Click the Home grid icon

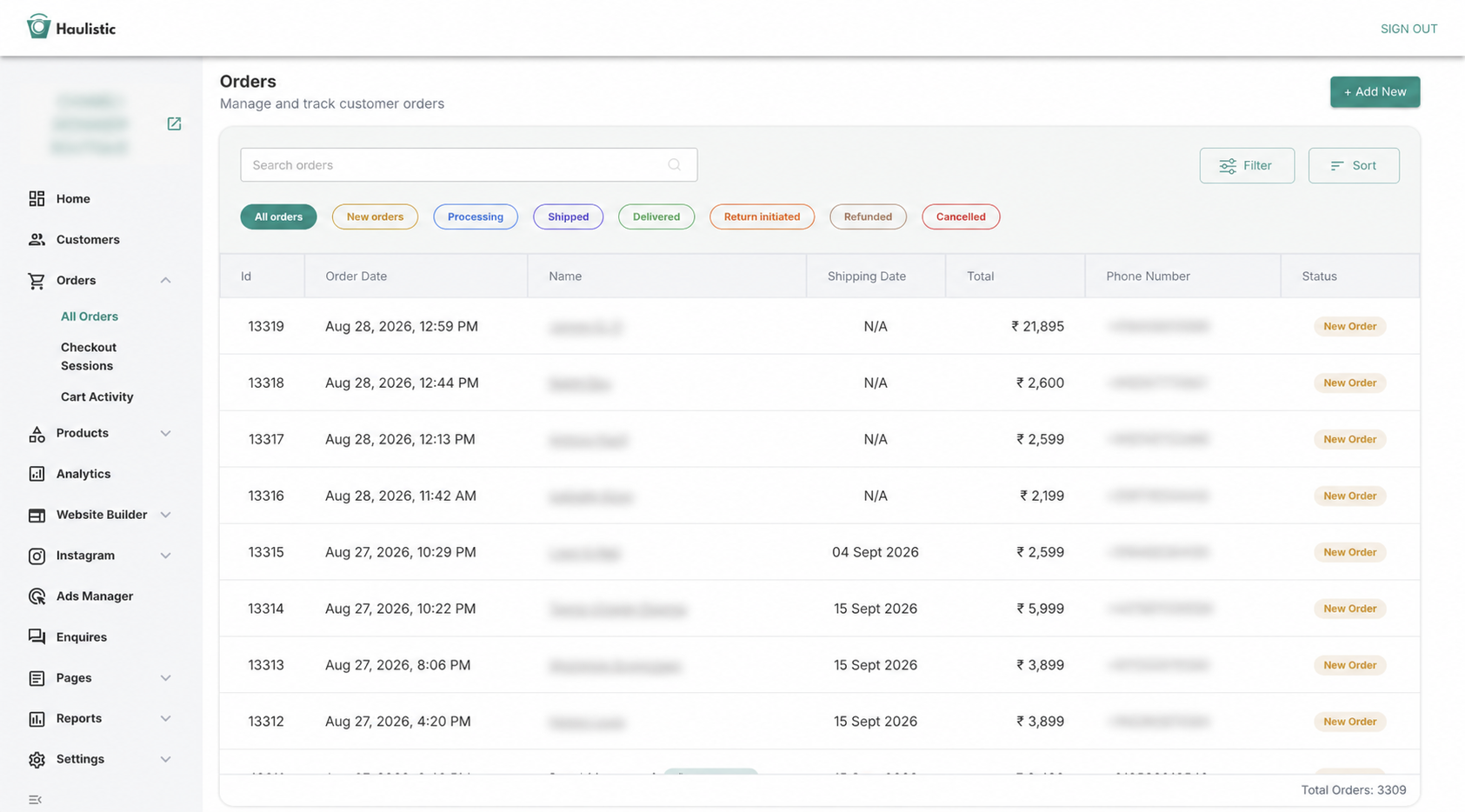pos(37,198)
